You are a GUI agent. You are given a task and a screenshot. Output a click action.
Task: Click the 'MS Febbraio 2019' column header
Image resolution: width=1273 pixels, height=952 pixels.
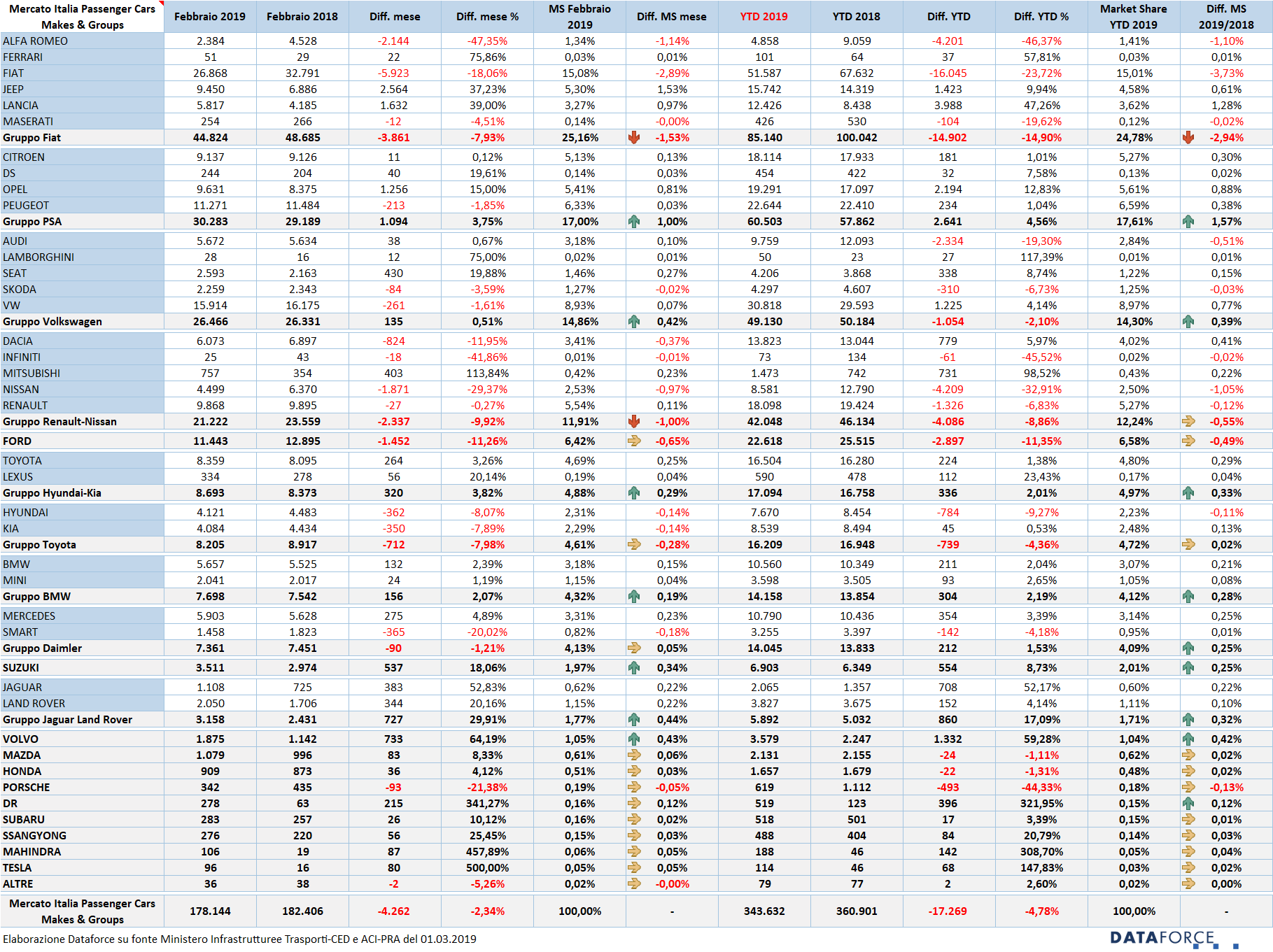[579, 17]
